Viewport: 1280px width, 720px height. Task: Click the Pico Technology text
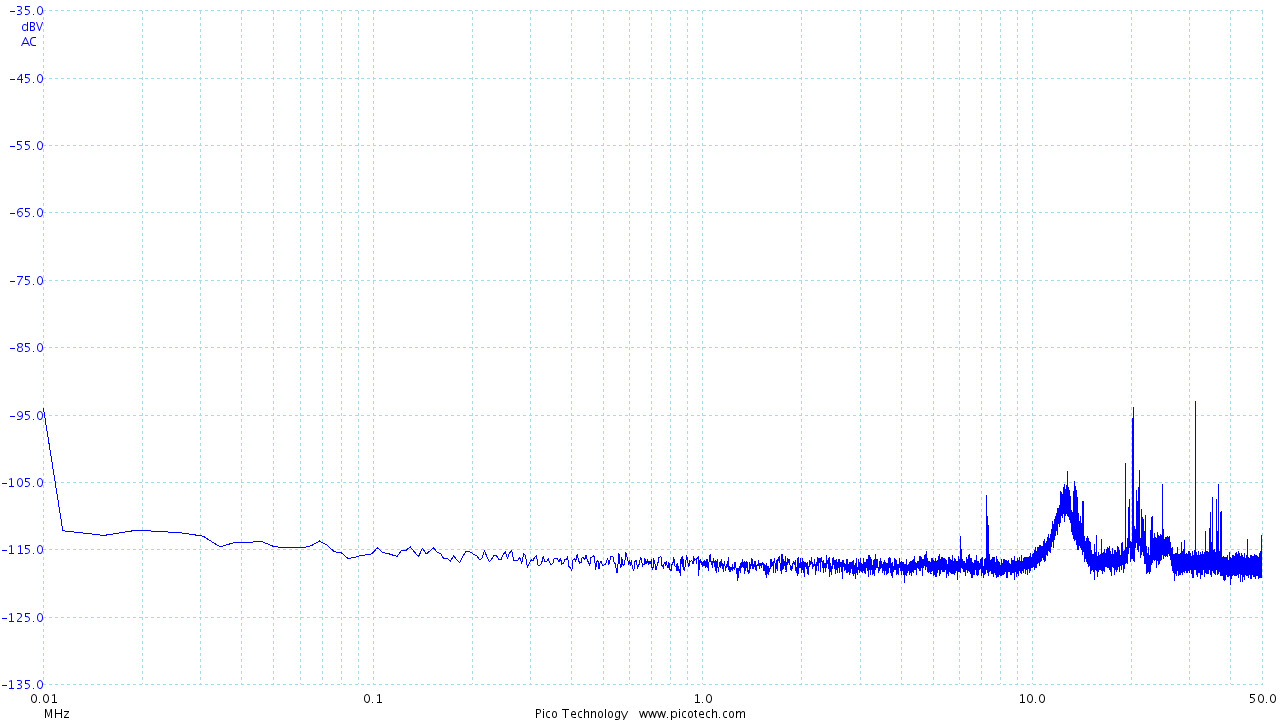pos(581,714)
